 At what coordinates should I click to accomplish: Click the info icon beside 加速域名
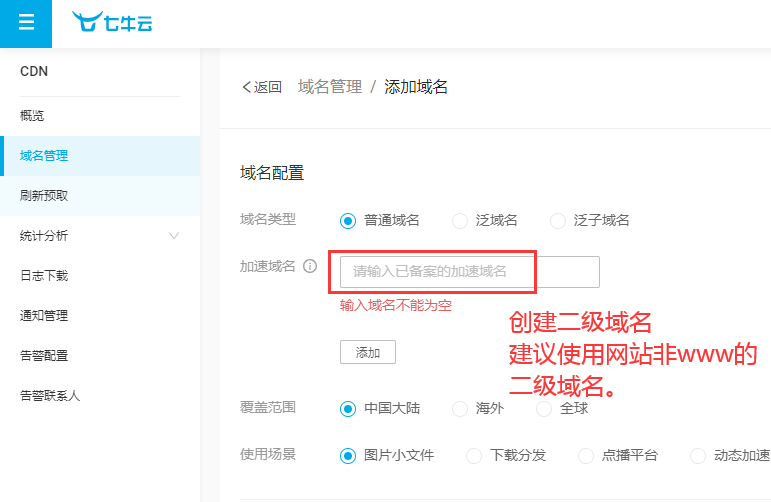[x=310, y=267]
